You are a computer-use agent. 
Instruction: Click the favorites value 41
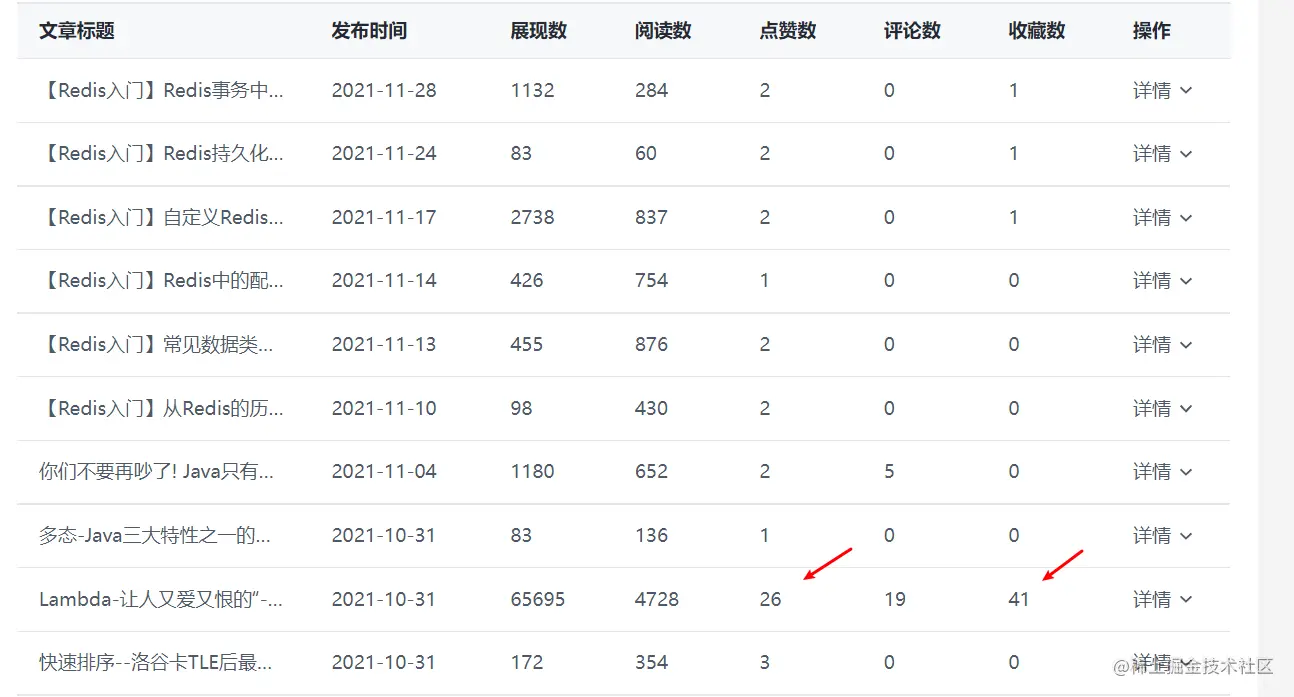click(1019, 599)
